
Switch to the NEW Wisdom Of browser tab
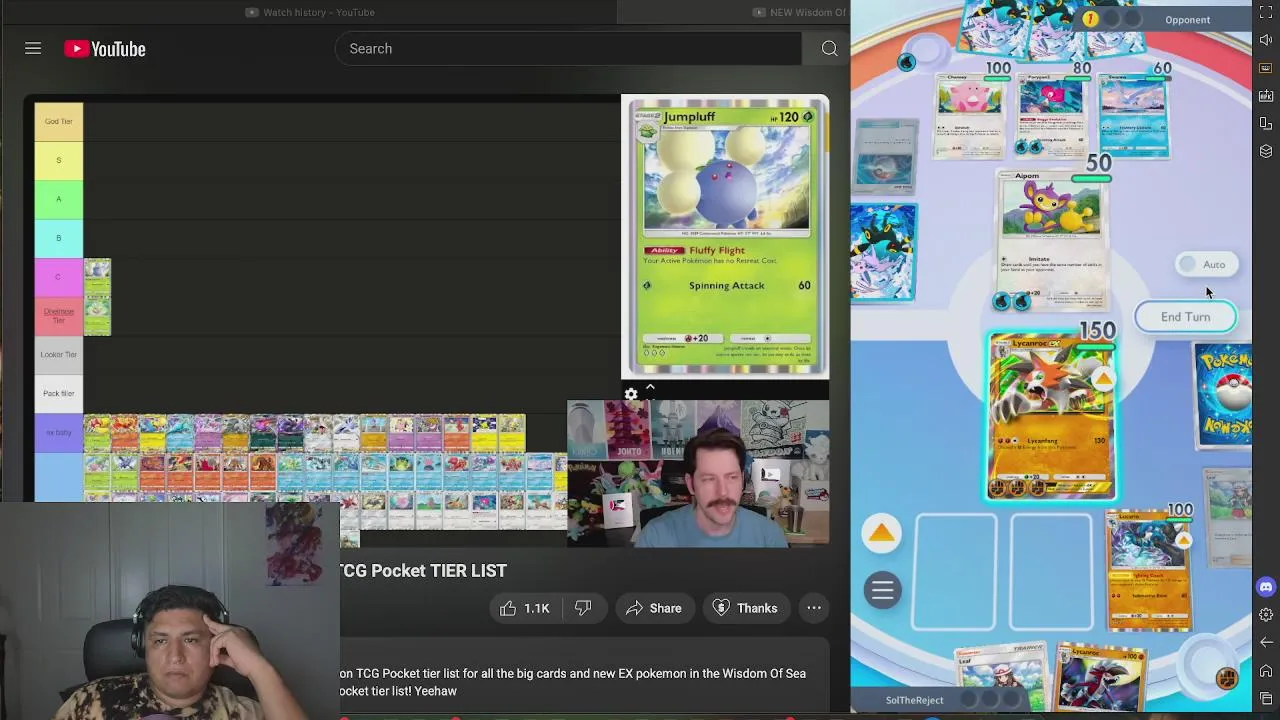tap(800, 12)
